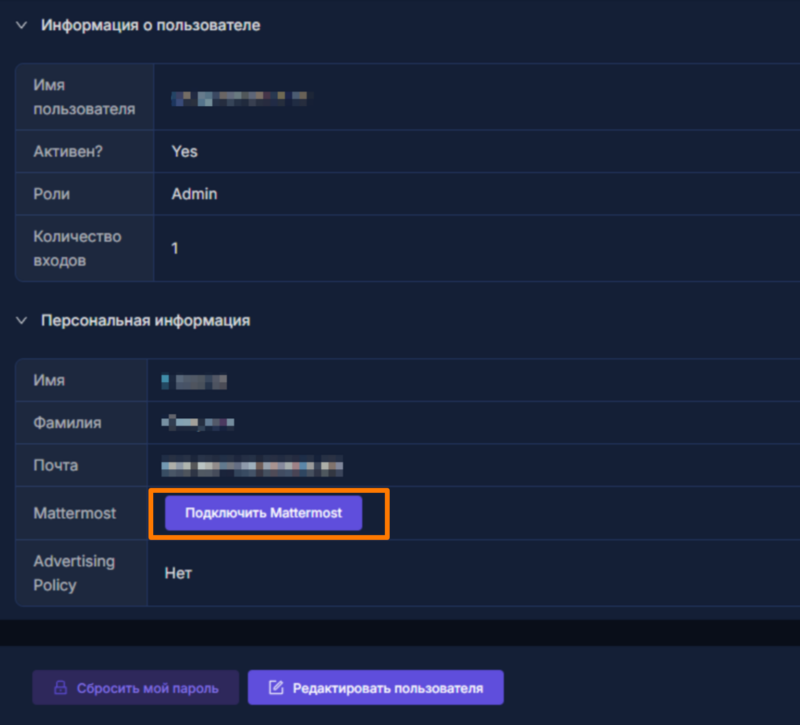Click the 'Роли' label
Viewport: 800px width, 725px height.
click(x=52, y=194)
